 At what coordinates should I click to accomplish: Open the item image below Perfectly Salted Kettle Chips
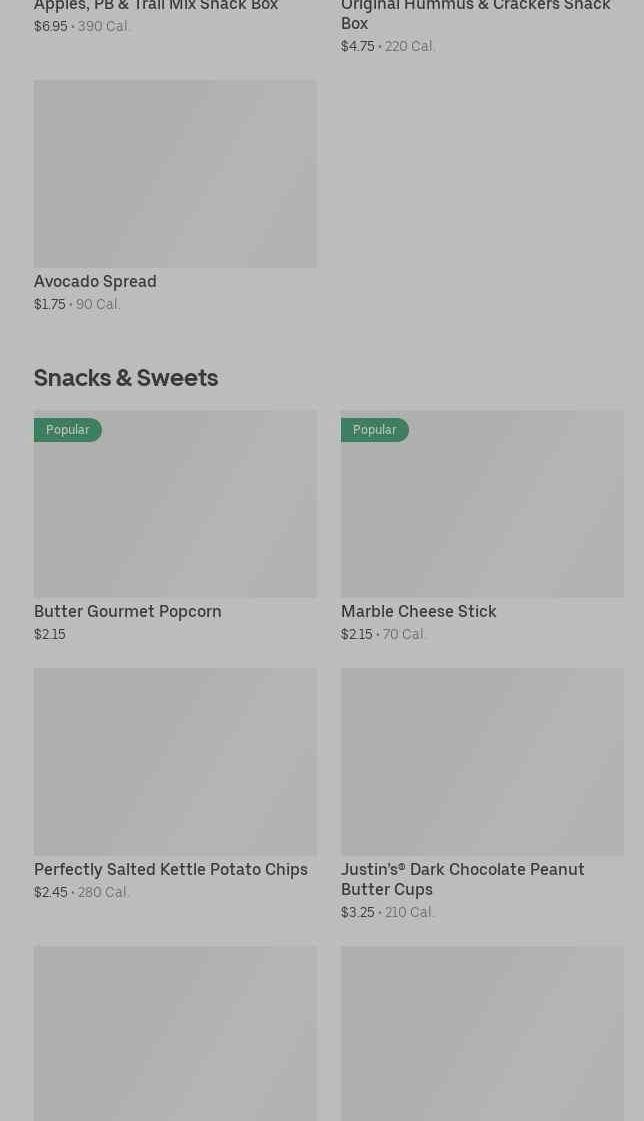(x=175, y=1033)
